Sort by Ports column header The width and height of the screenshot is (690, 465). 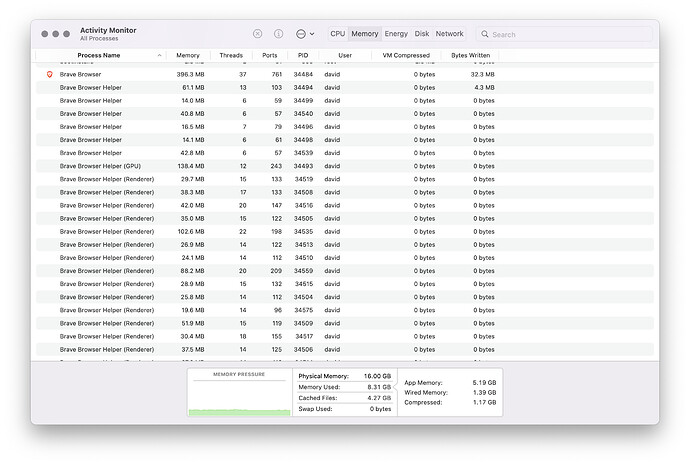(270, 55)
